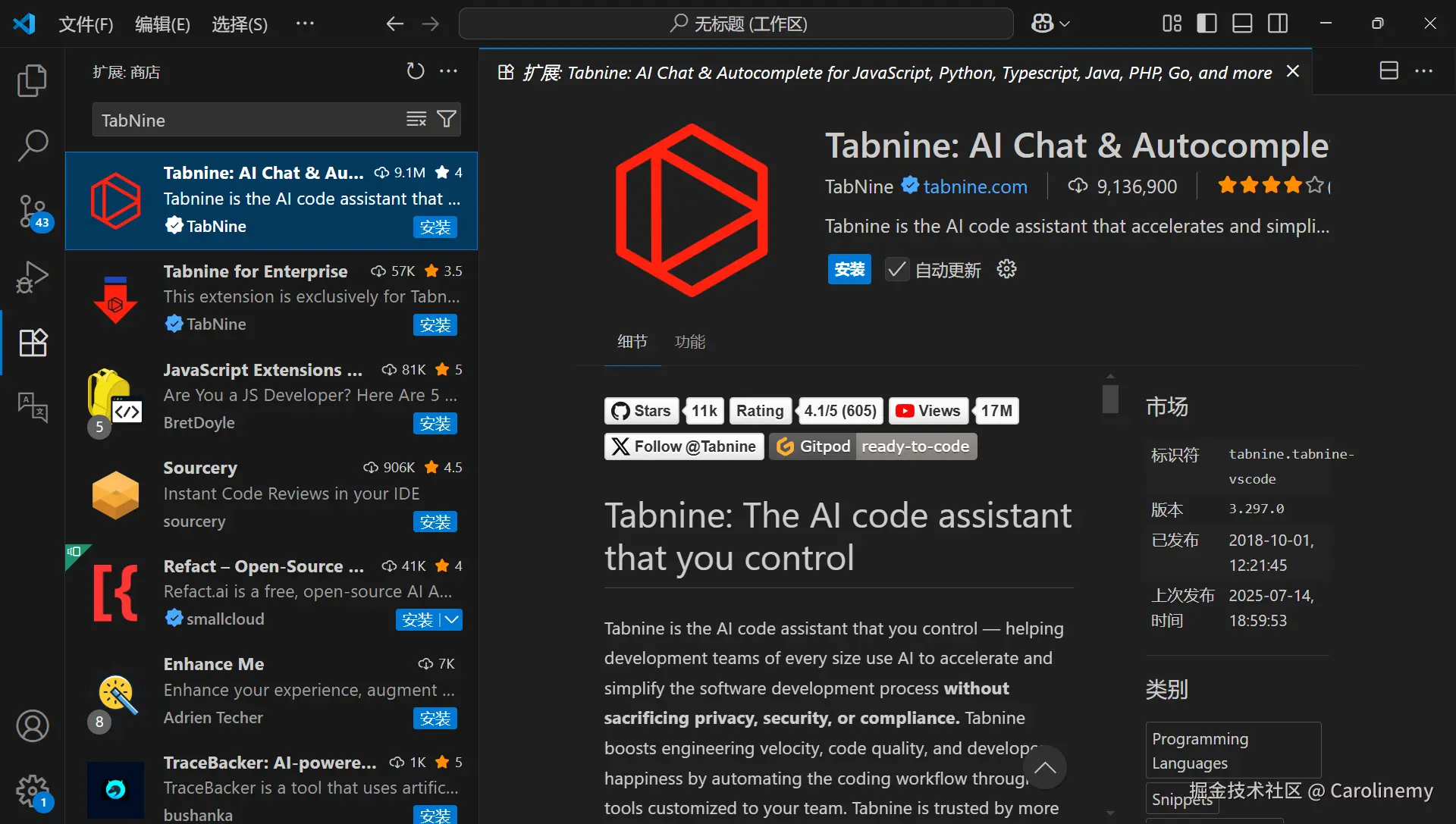Open the Customize Layout control

pos(1172,23)
